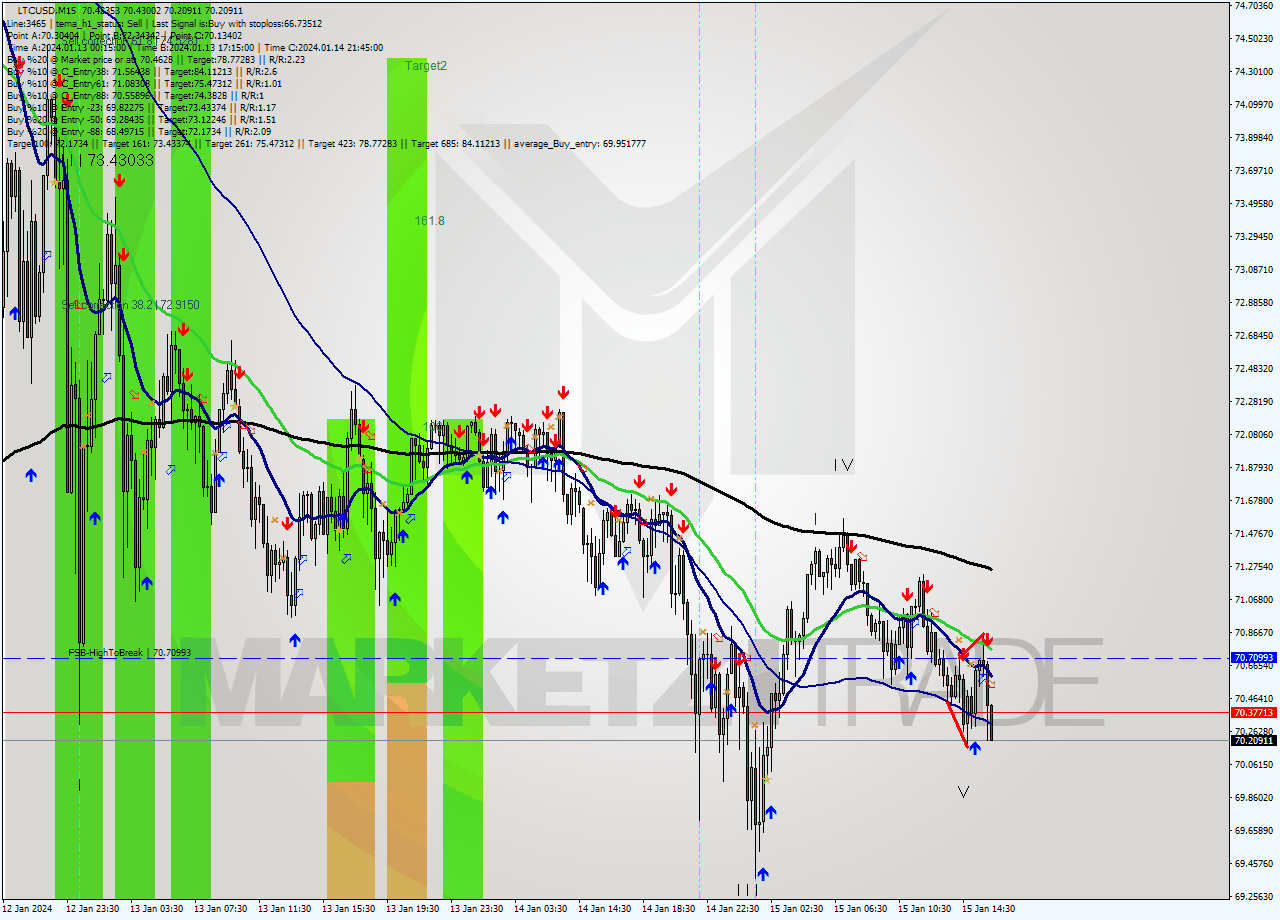The width and height of the screenshot is (1280, 920).
Task: Click the 72.88580 price axis label
Action: point(1254,302)
